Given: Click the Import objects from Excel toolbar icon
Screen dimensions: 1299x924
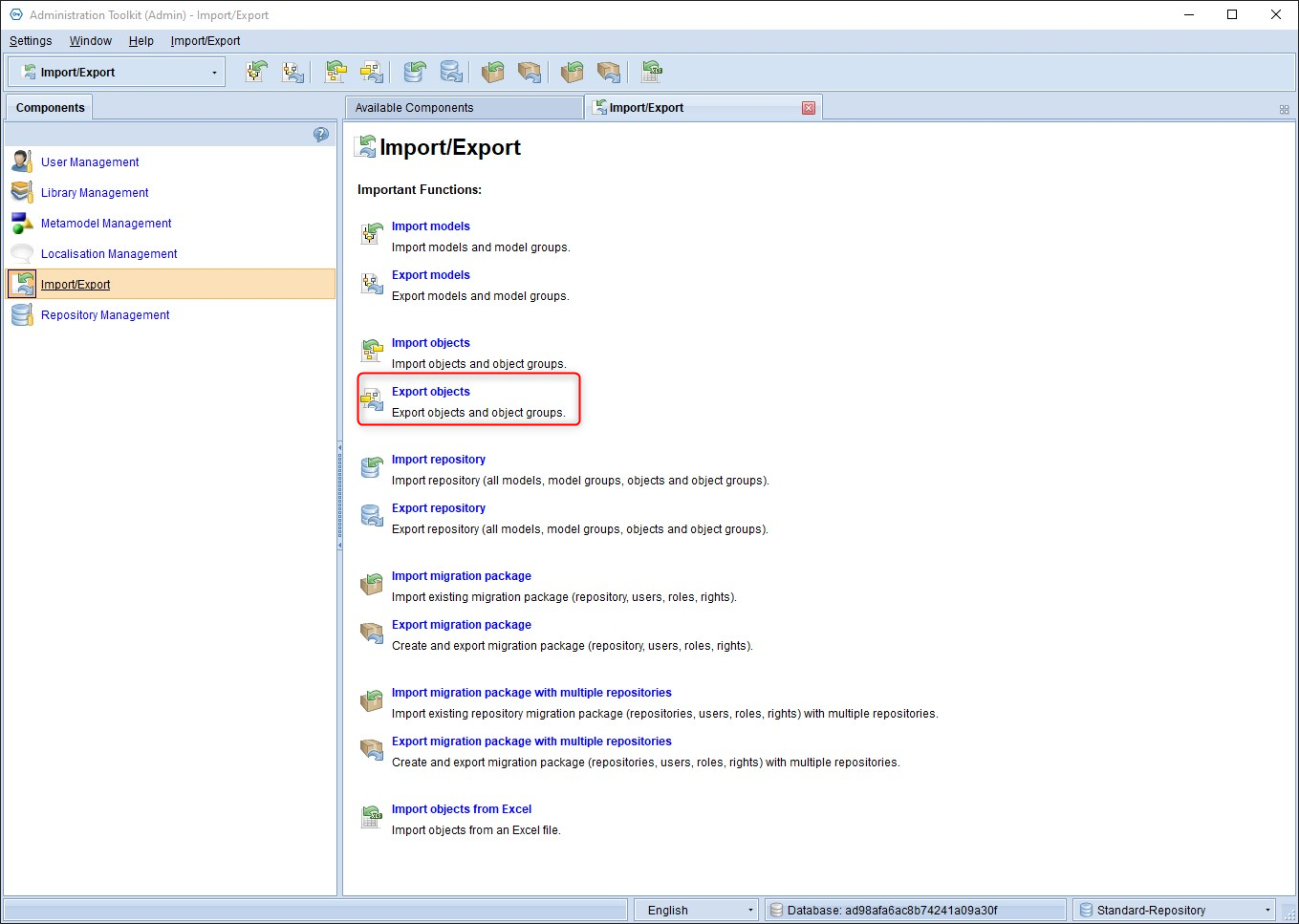Looking at the screenshot, I should point(652,72).
